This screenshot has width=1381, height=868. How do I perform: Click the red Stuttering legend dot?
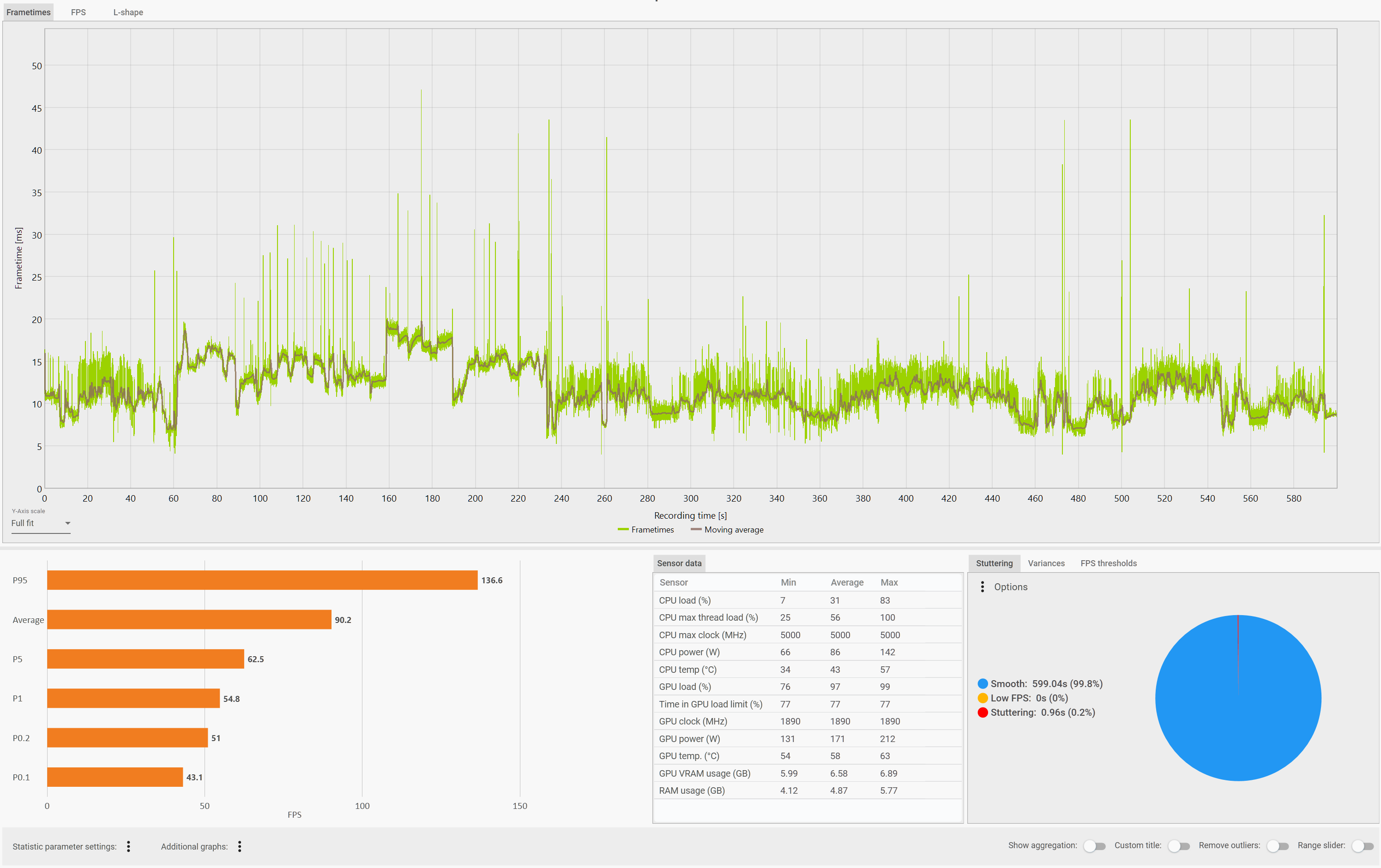pyautogui.click(x=983, y=712)
